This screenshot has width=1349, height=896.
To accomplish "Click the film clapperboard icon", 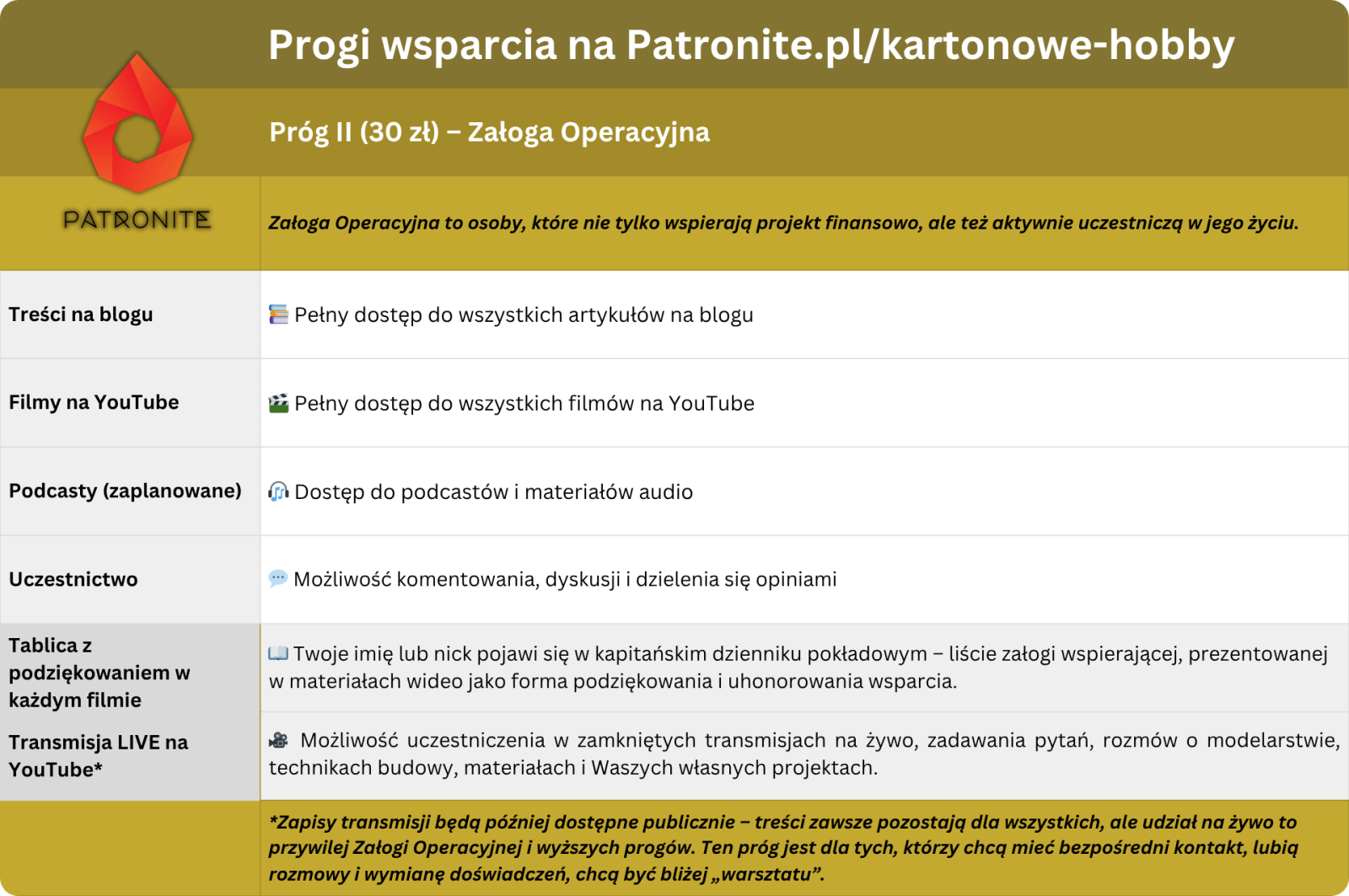I will click(278, 403).
